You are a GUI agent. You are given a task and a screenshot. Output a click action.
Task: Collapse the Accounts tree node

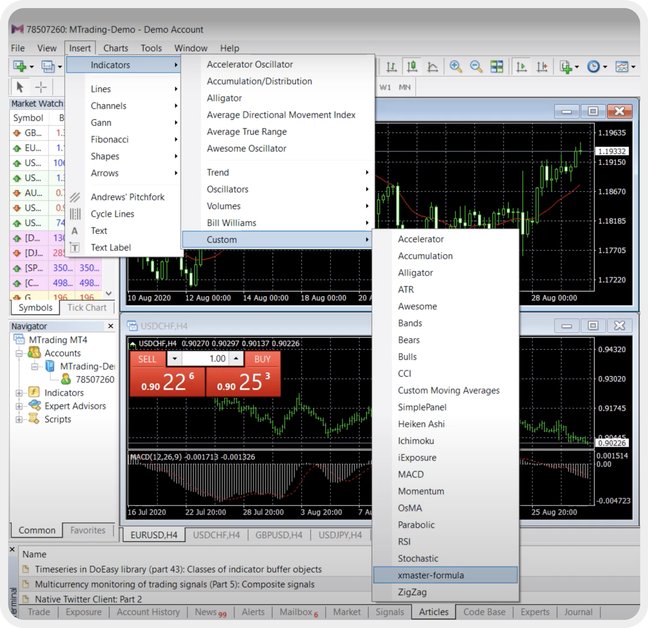[19, 353]
